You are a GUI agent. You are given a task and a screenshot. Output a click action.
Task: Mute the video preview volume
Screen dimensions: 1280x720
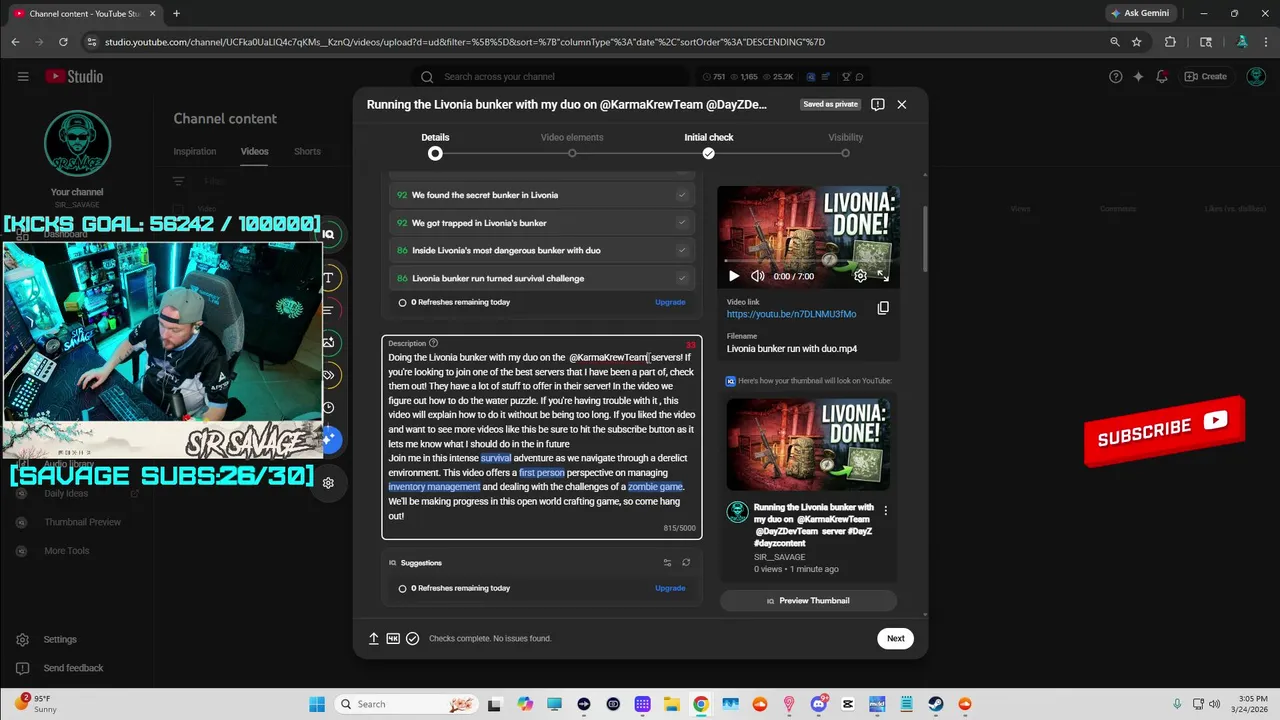(x=758, y=276)
